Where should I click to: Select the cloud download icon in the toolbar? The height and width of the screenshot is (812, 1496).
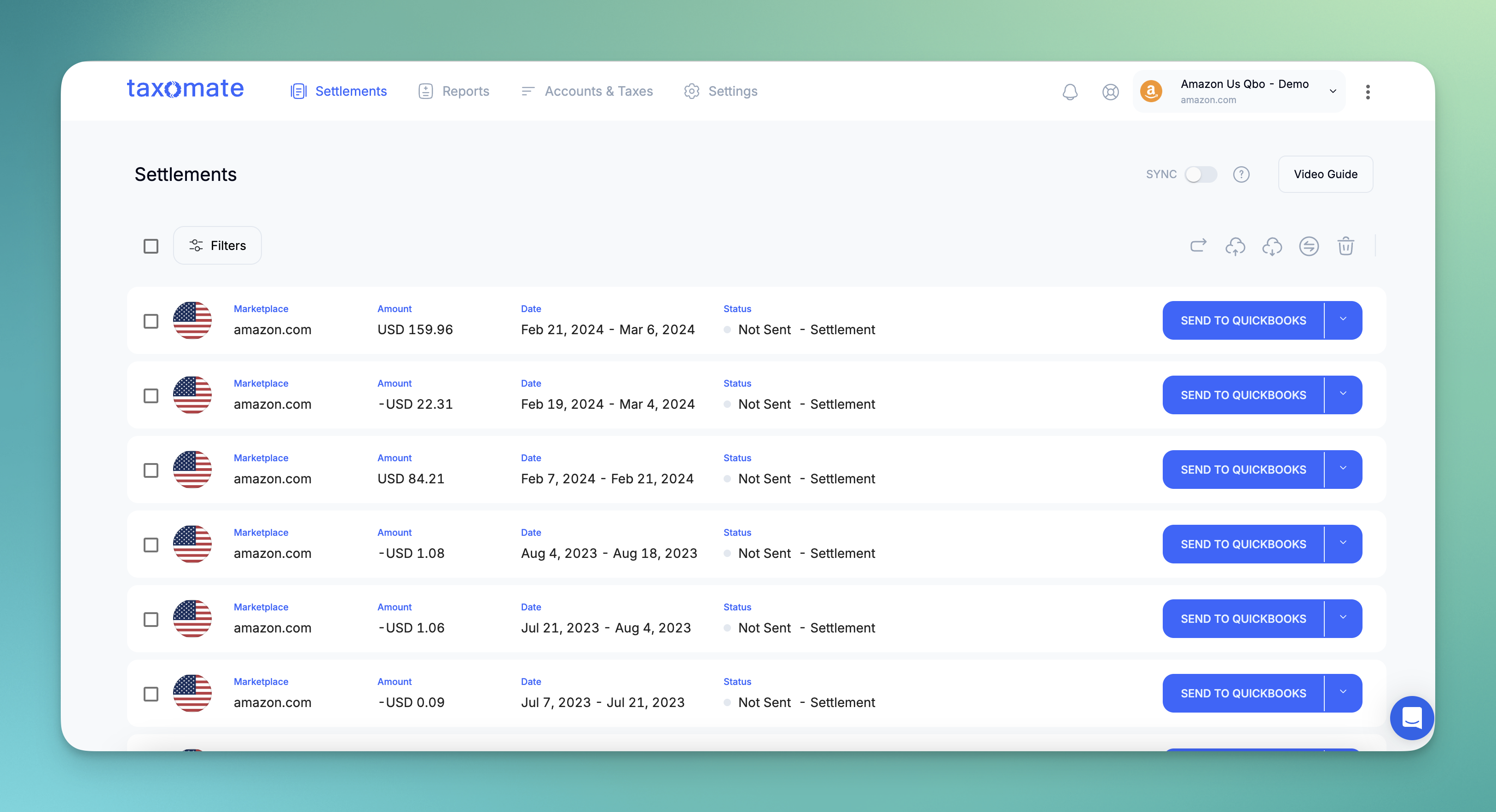coord(1272,246)
